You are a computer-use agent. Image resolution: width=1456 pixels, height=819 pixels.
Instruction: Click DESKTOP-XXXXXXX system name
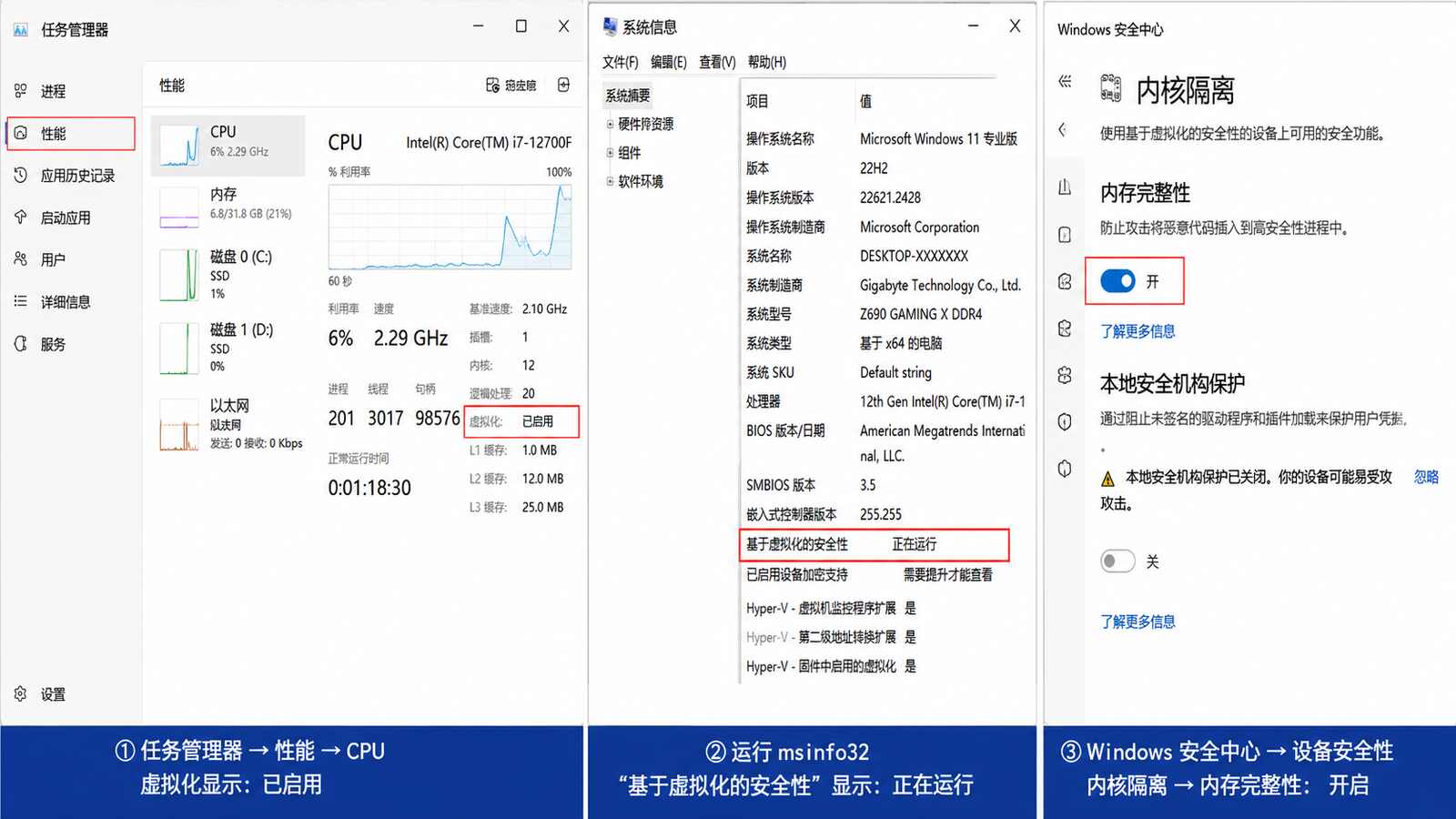[914, 256]
